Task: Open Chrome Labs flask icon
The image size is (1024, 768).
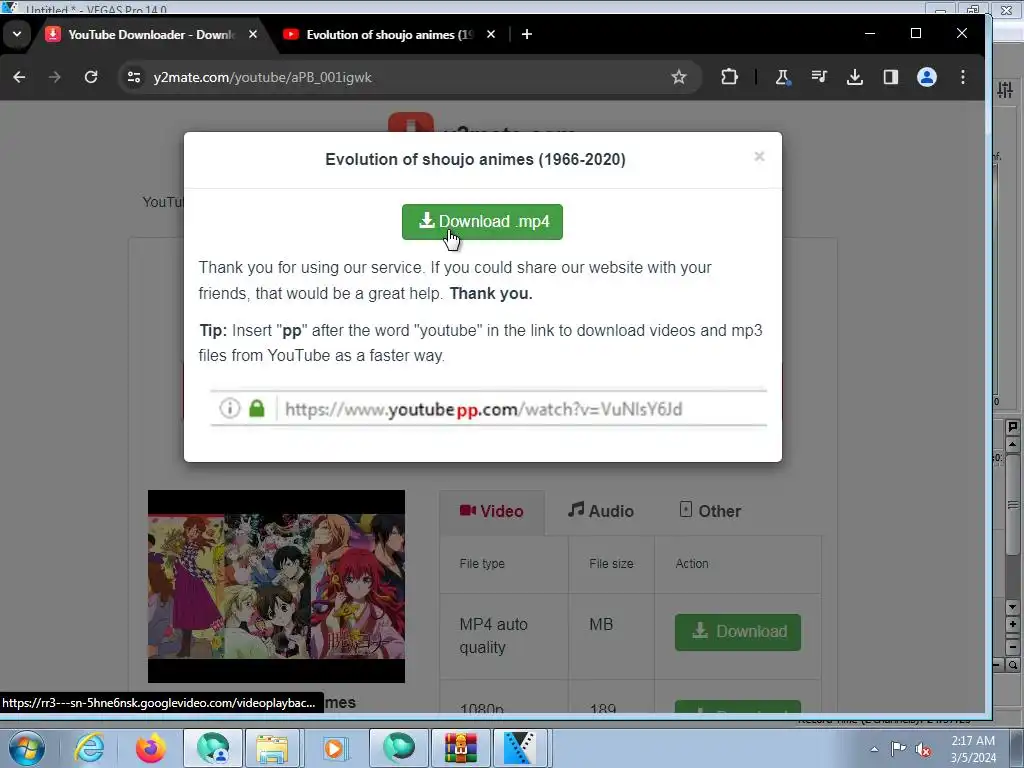Action: click(782, 77)
